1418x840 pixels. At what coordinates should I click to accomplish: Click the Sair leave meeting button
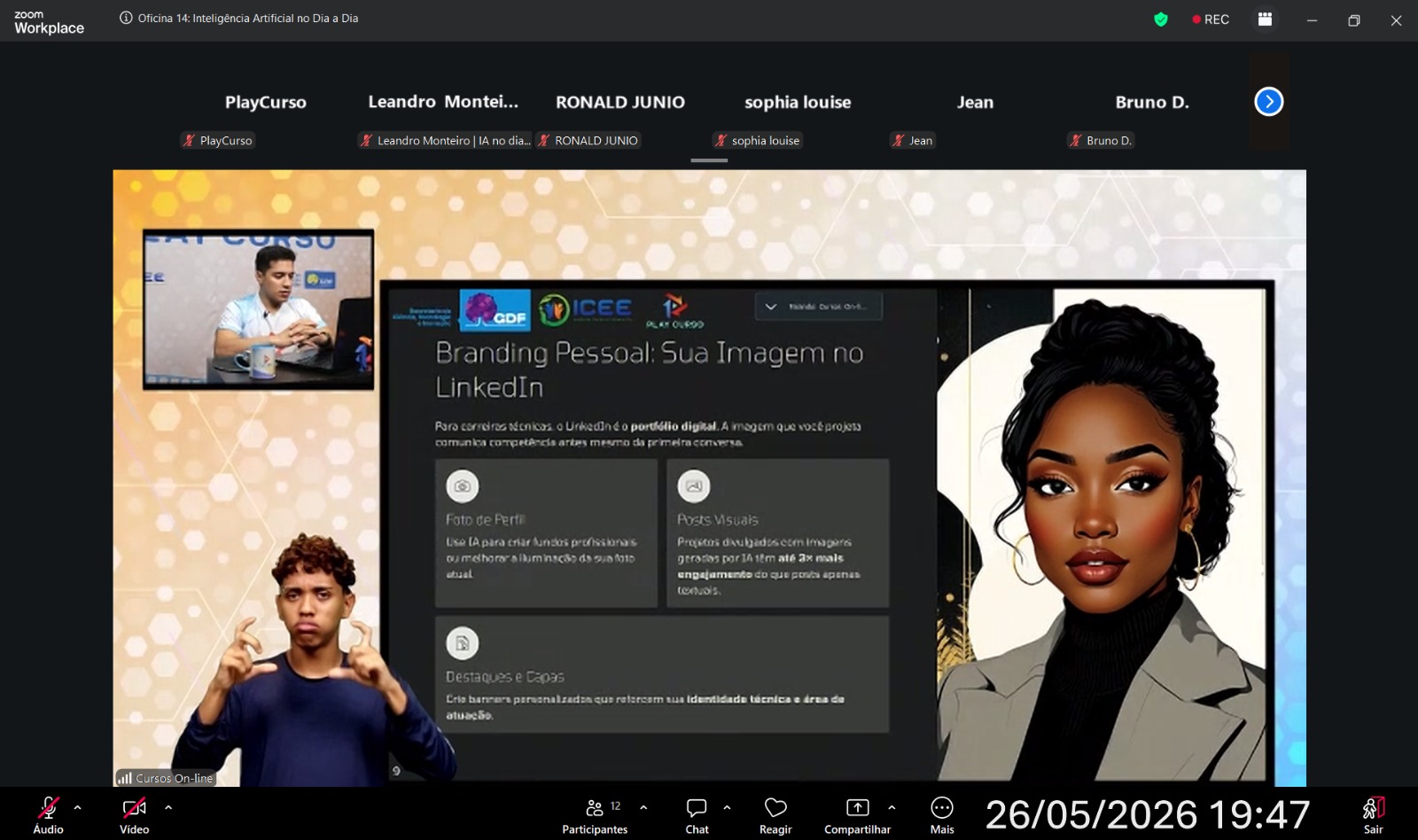[1373, 815]
